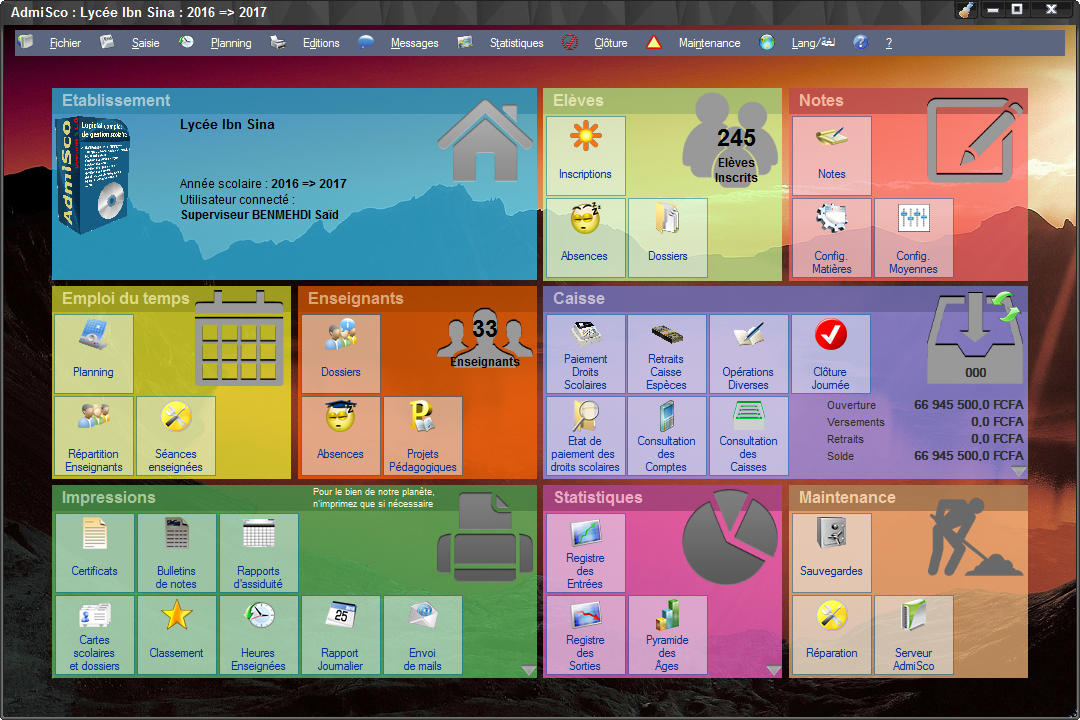Expand the Impressions panel arrow
Viewport: 1080px width, 720px height.
tap(528, 671)
